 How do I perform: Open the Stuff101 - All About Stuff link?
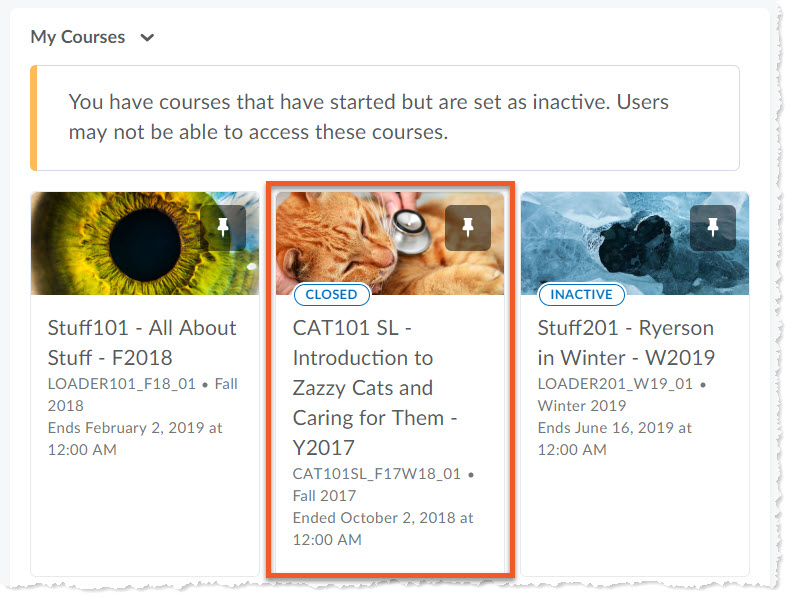[142, 342]
